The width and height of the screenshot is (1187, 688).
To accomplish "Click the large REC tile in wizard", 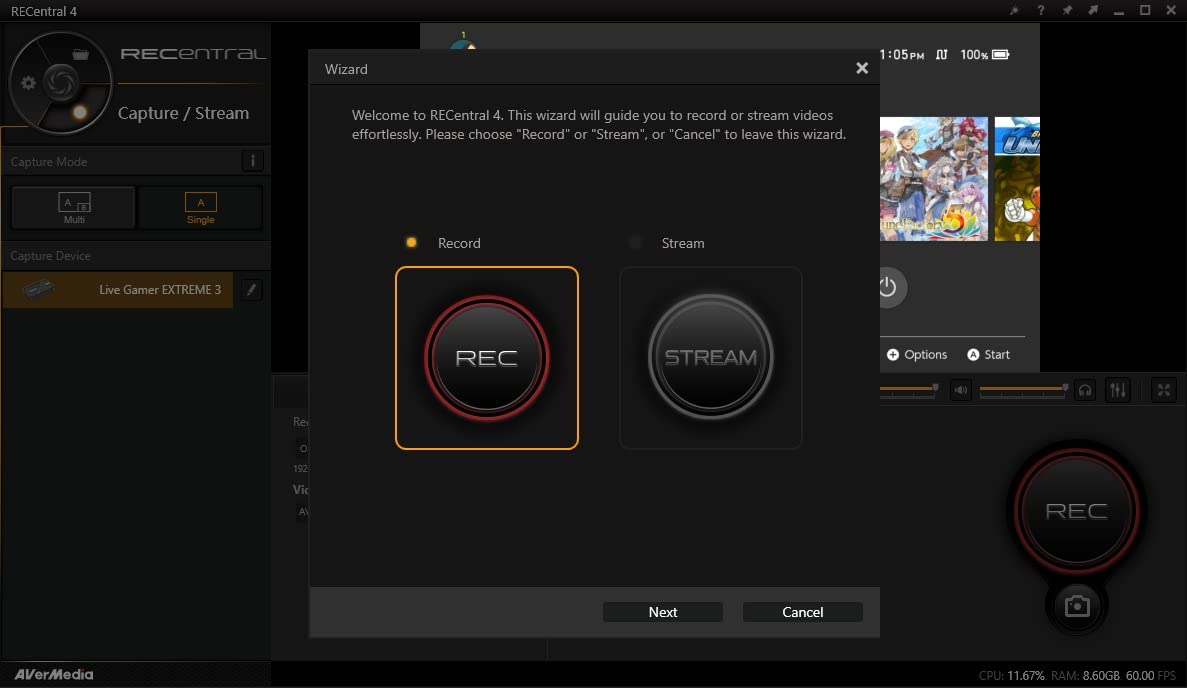I will click(487, 358).
